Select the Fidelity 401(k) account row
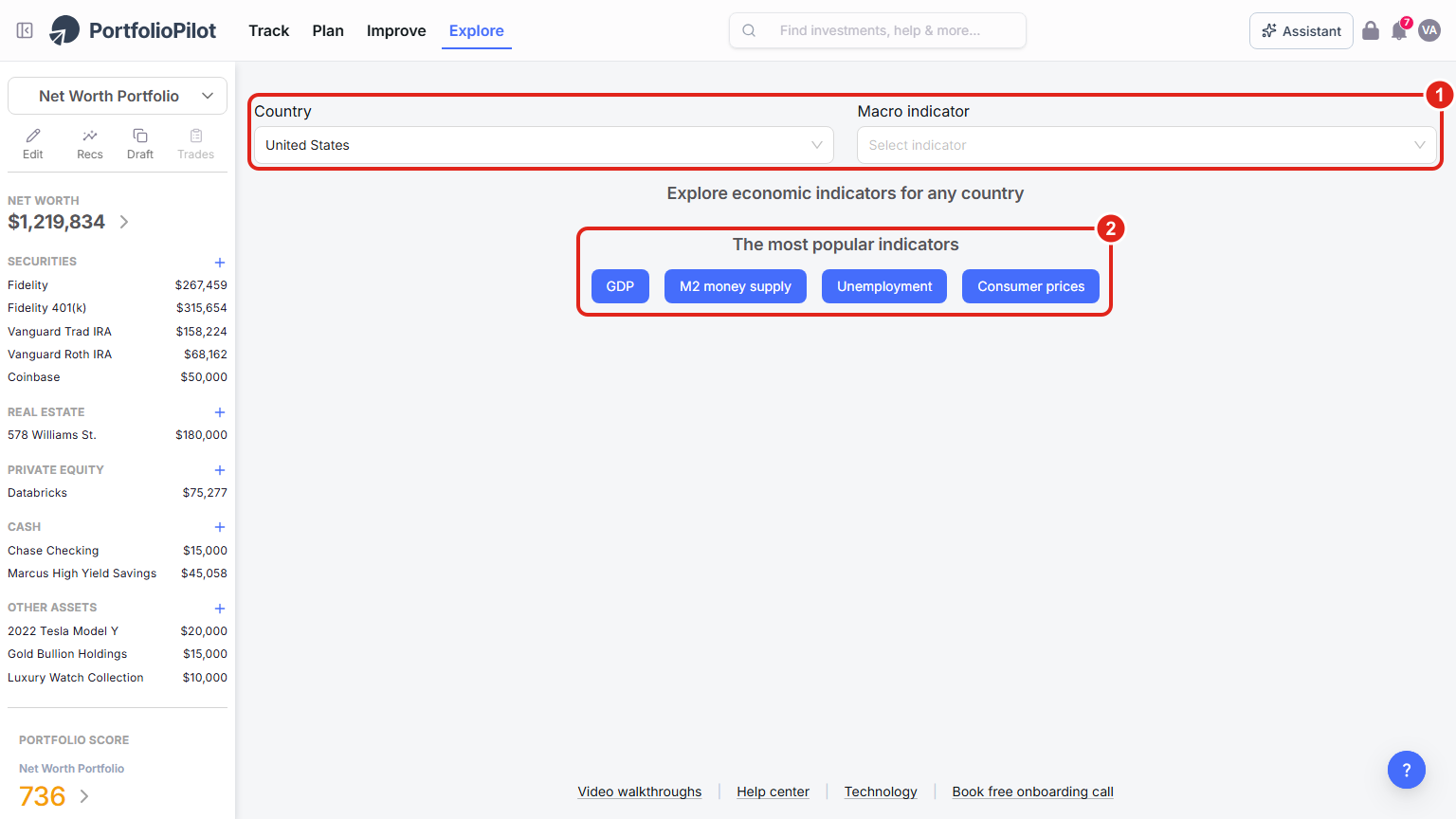The height and width of the screenshot is (819, 1456). pyautogui.click(x=118, y=308)
